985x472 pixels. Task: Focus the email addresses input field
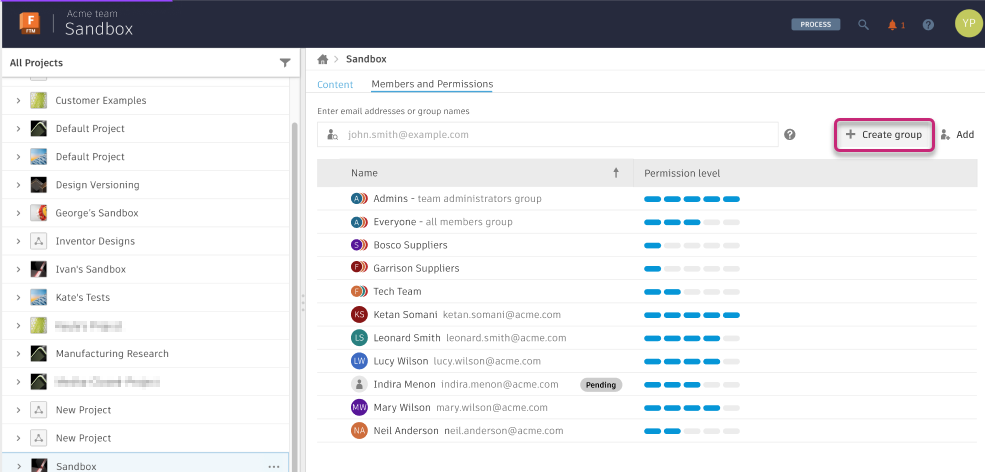pos(560,134)
